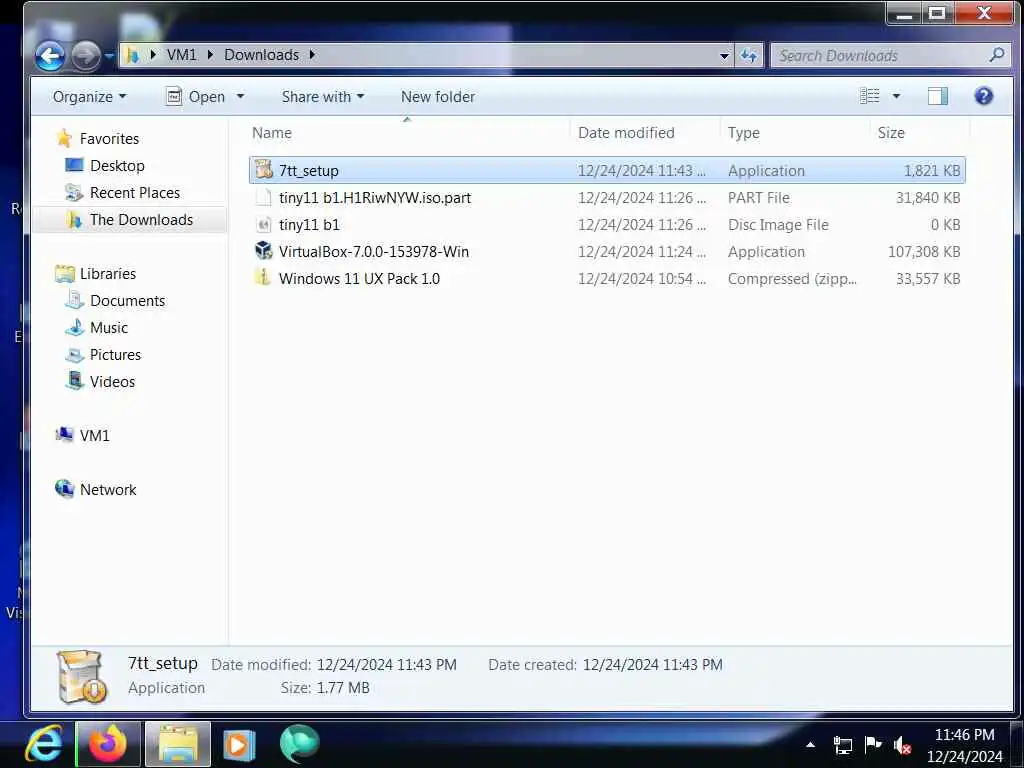Expand the arrow between VM1 and Downloads
Viewport: 1024px width, 768px height.
tap(210, 55)
